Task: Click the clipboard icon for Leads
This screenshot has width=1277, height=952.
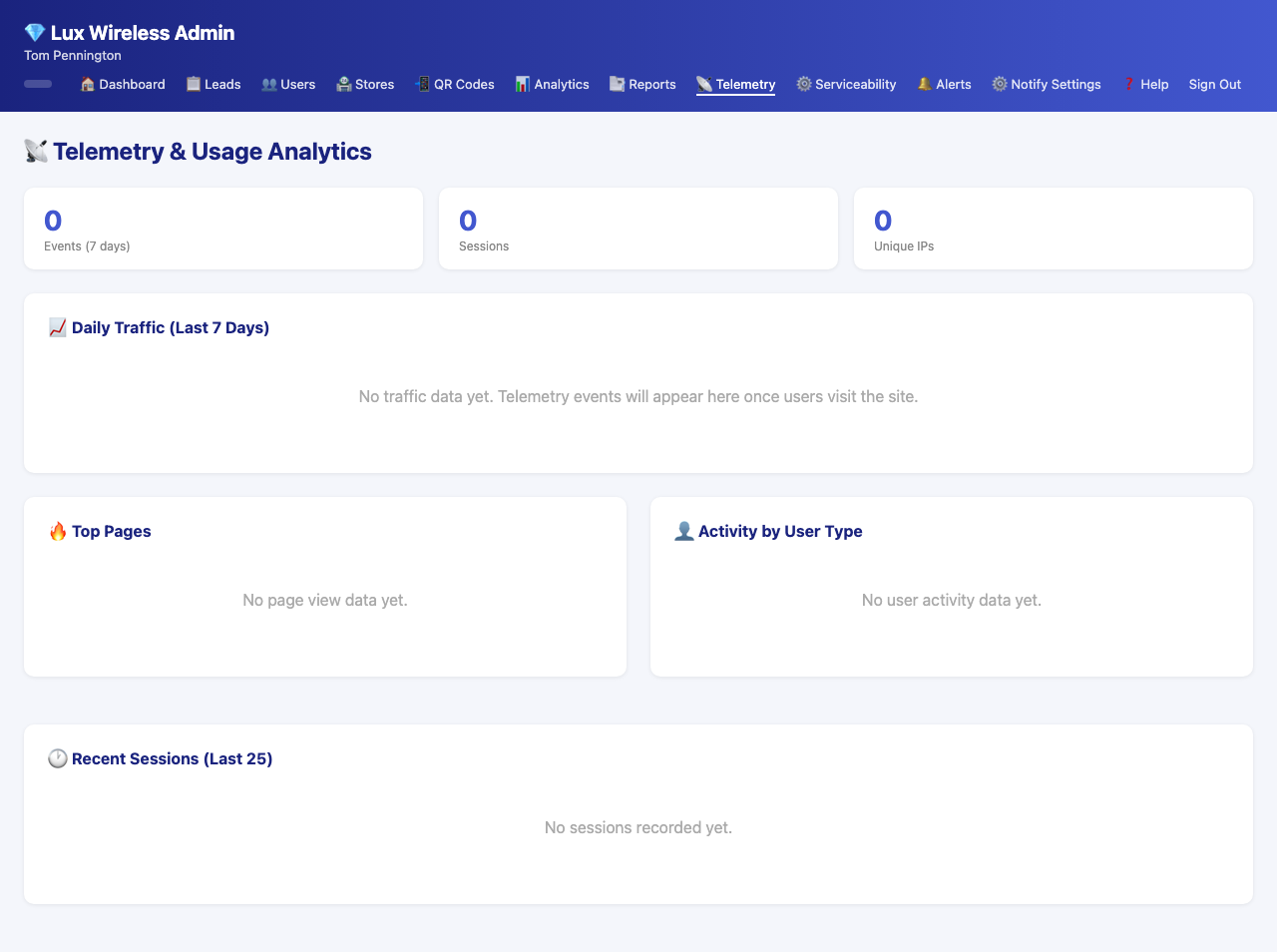Action: pos(194,84)
